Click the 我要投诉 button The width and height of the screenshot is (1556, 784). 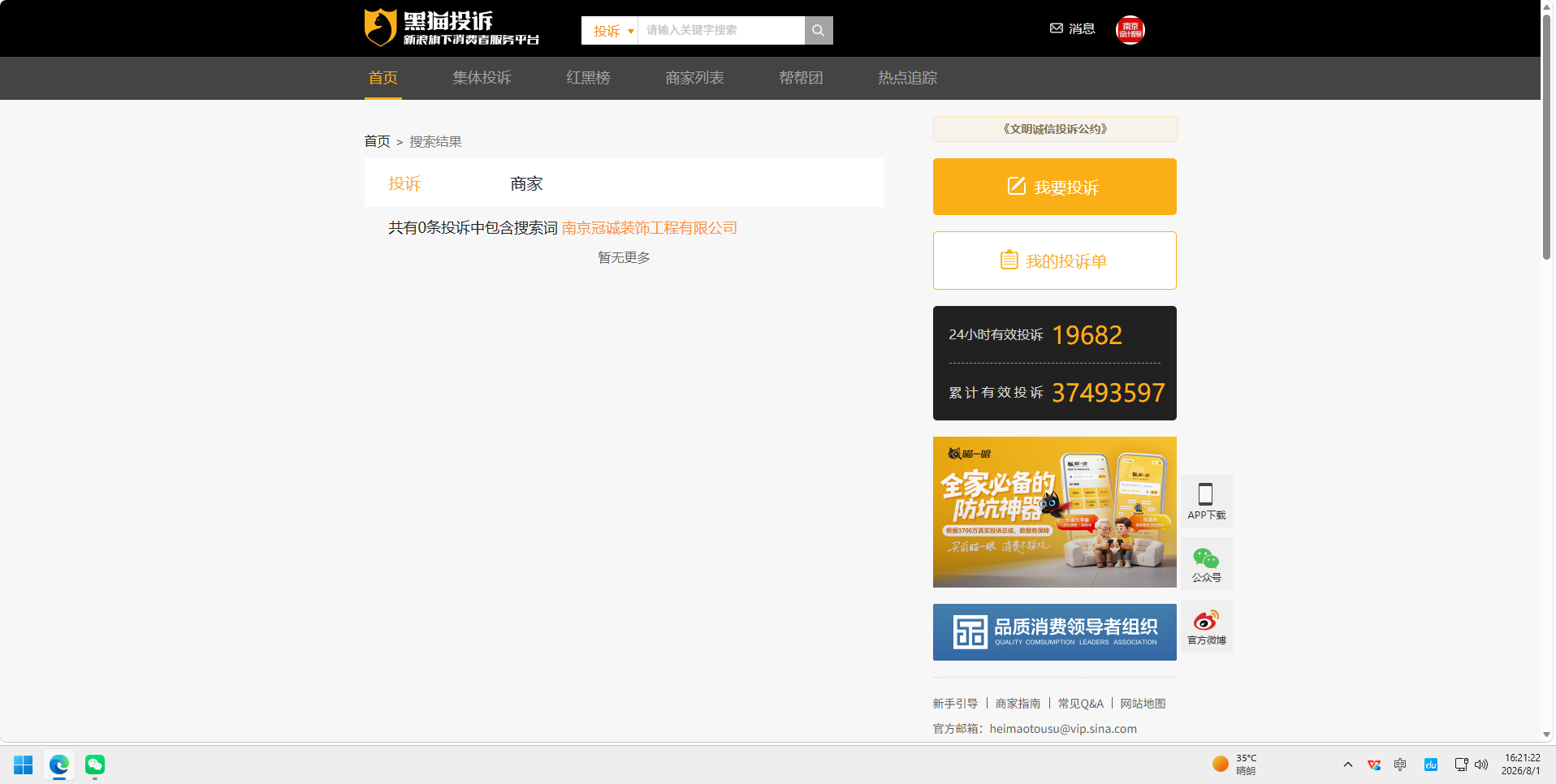click(x=1054, y=187)
